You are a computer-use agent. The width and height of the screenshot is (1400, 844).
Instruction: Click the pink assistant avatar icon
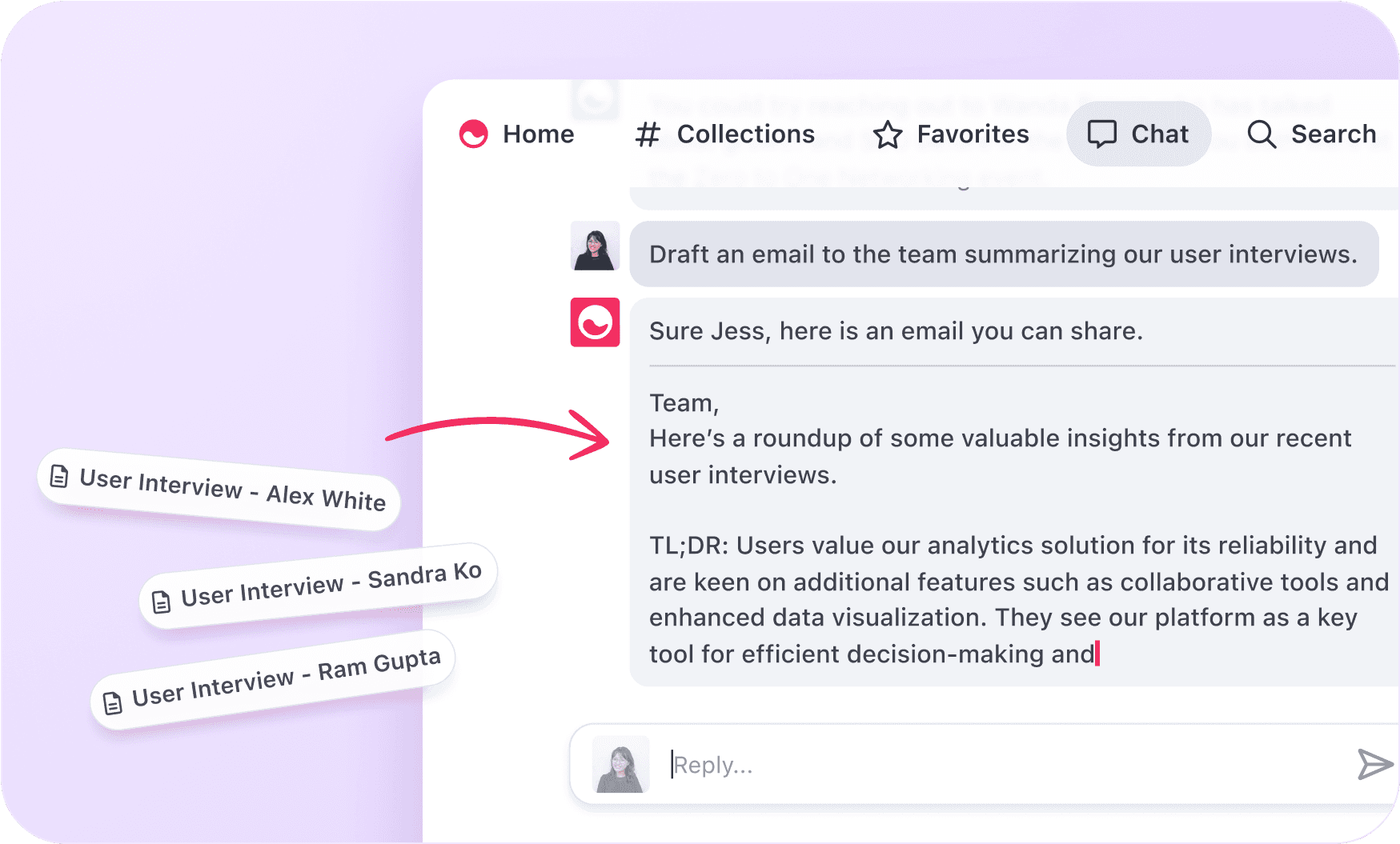(x=595, y=322)
